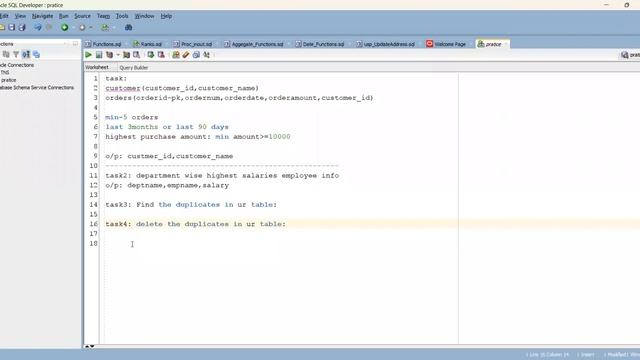Click the Open folder icon in main toolbar

(2, 27)
